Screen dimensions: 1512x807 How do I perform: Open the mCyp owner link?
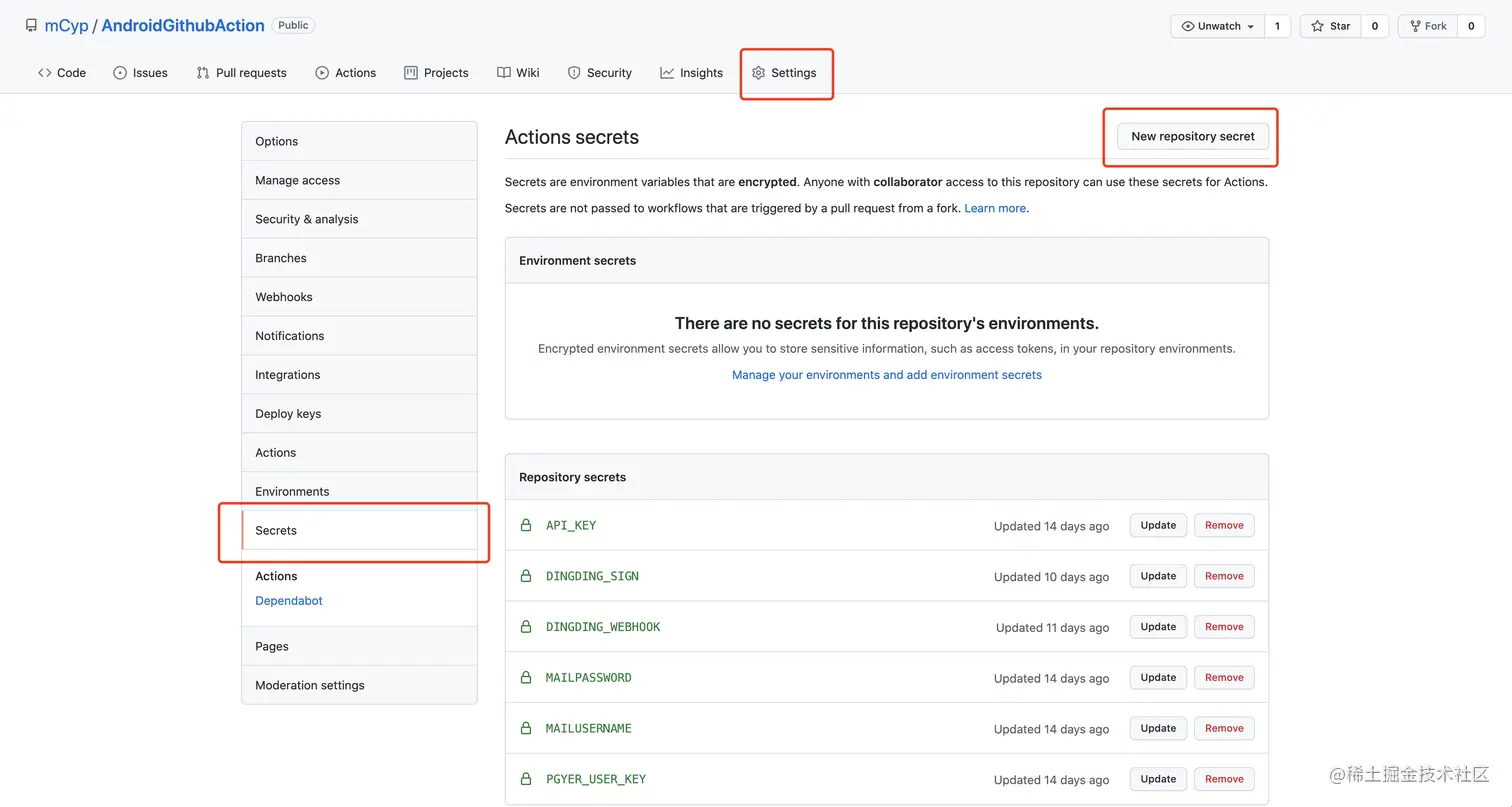click(66, 26)
